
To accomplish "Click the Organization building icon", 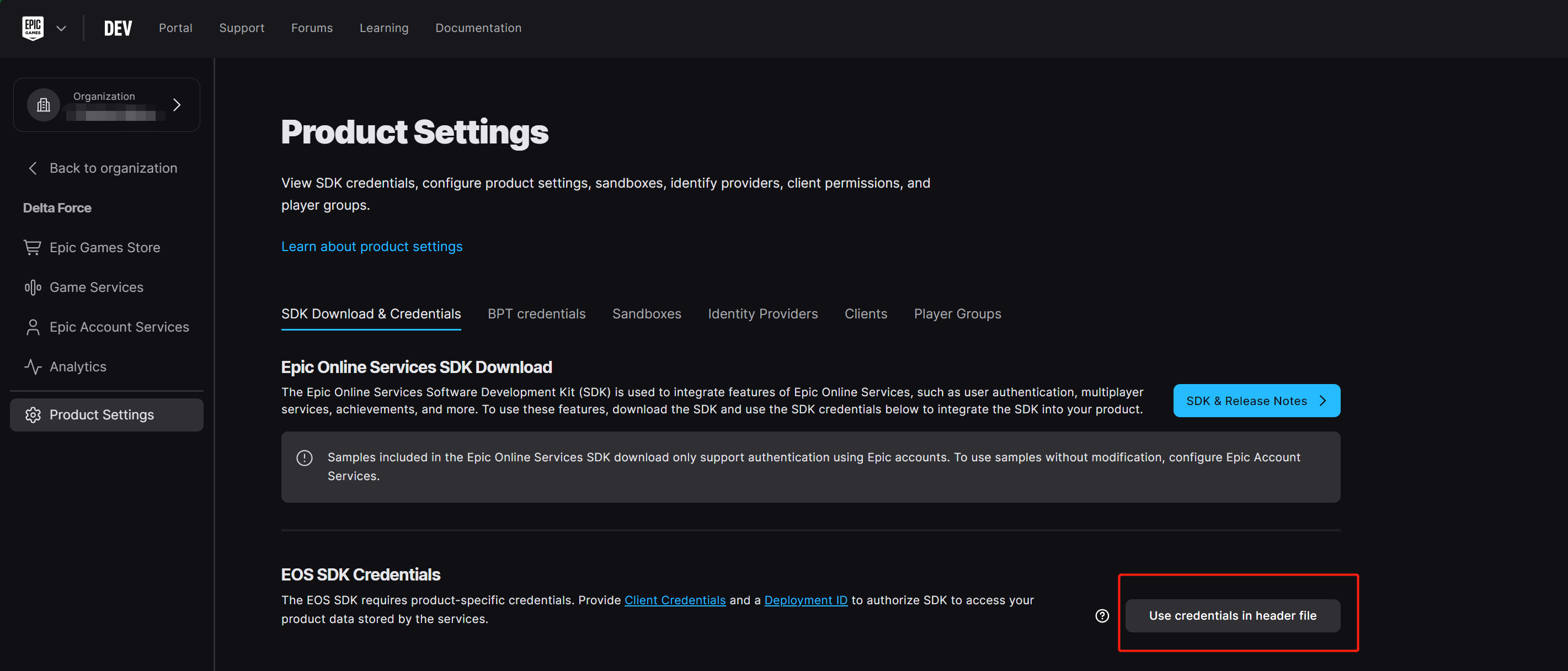I will coord(43,105).
